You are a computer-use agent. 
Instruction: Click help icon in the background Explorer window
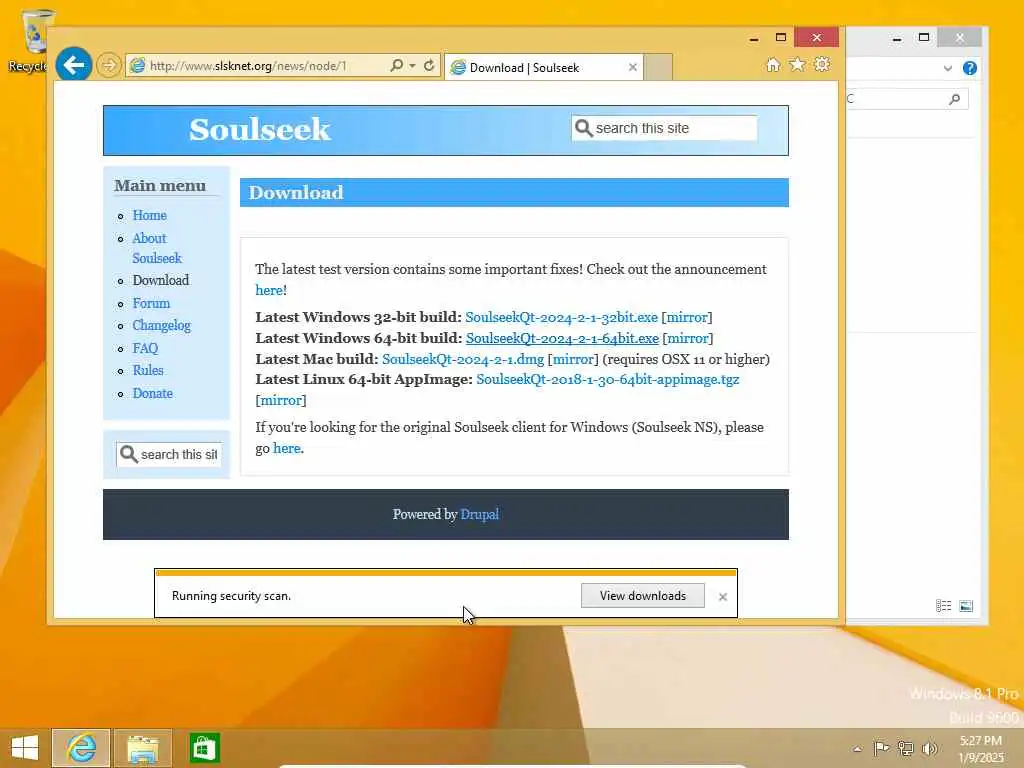[970, 68]
